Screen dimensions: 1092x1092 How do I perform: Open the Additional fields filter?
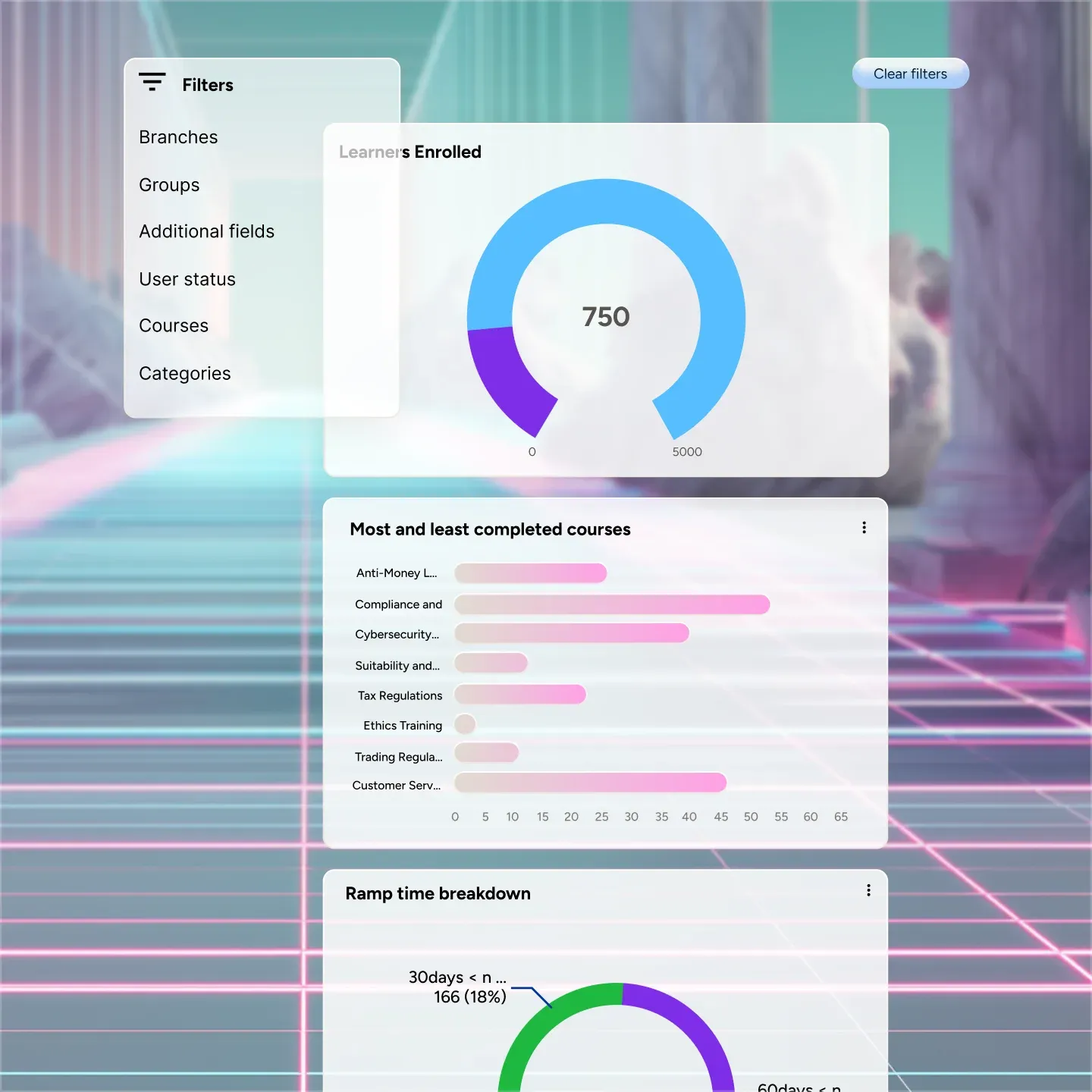click(x=206, y=231)
